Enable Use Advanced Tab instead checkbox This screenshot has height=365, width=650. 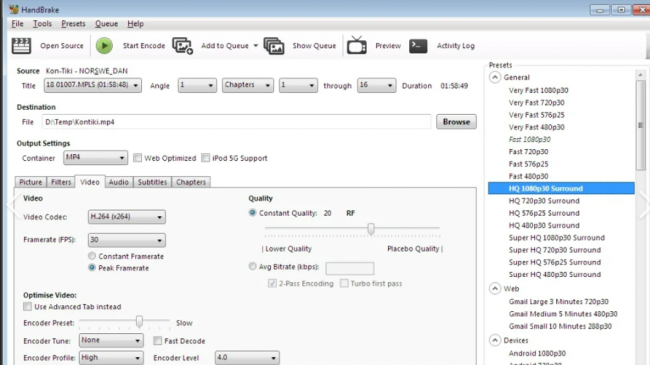point(28,307)
